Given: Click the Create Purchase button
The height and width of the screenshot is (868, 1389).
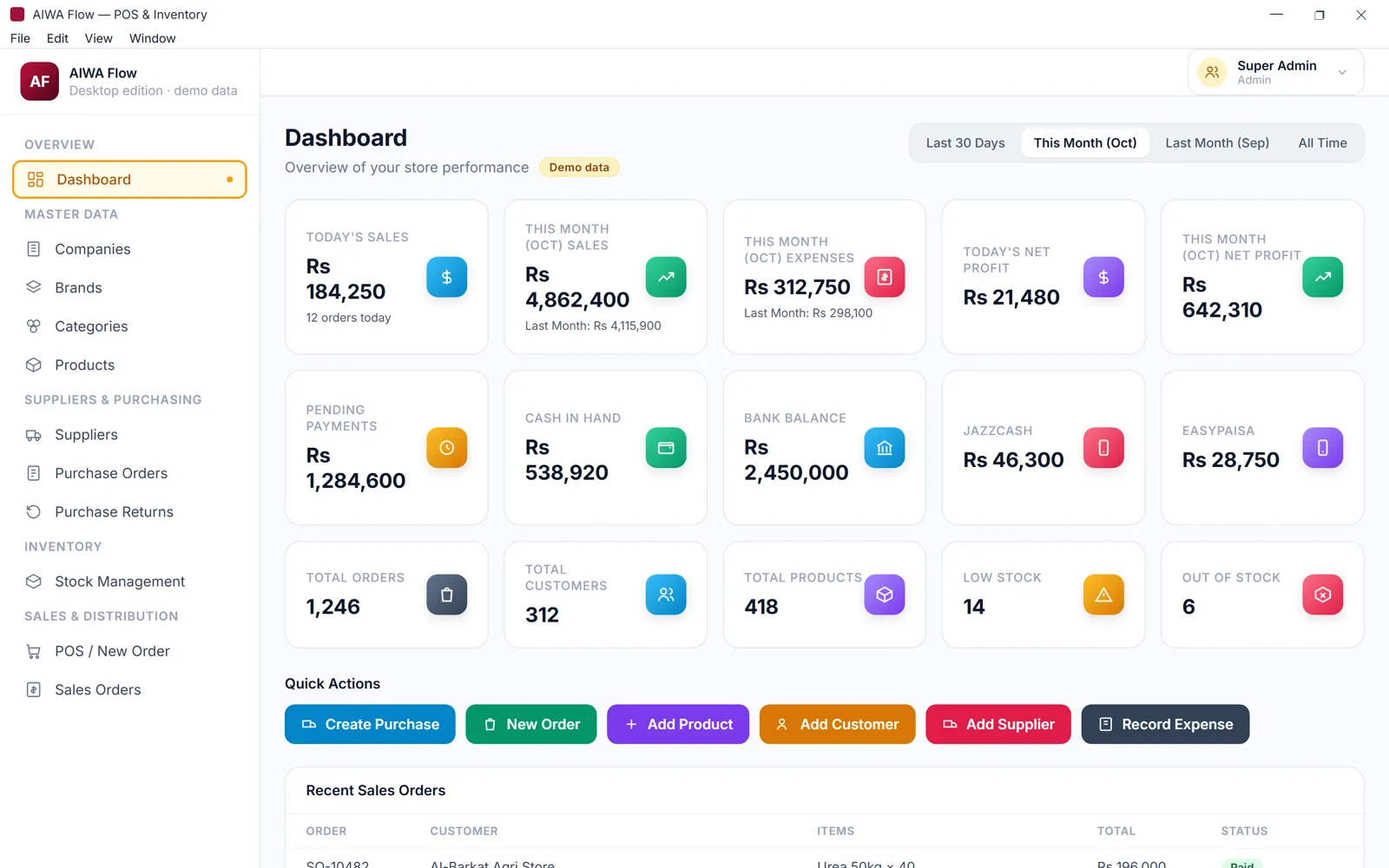Looking at the screenshot, I should tap(370, 724).
